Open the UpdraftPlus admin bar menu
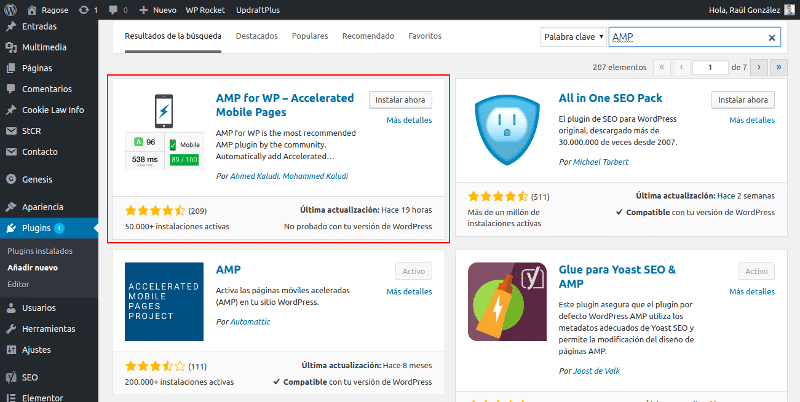 click(x=258, y=10)
